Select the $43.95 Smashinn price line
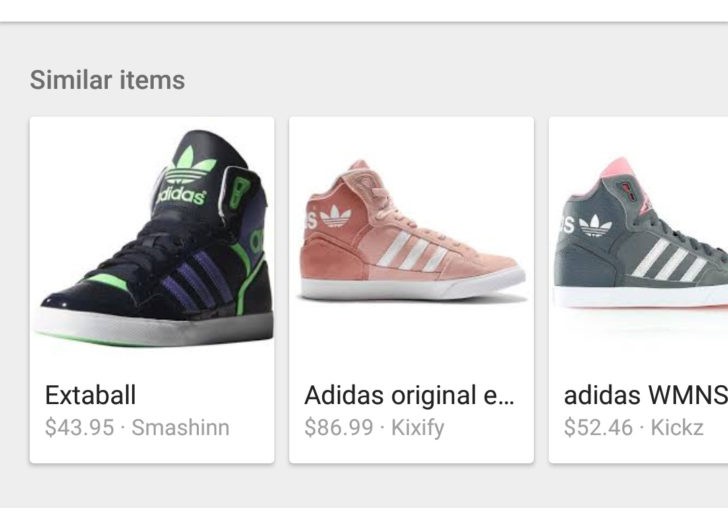The height and width of the screenshot is (528, 728). click(137, 427)
